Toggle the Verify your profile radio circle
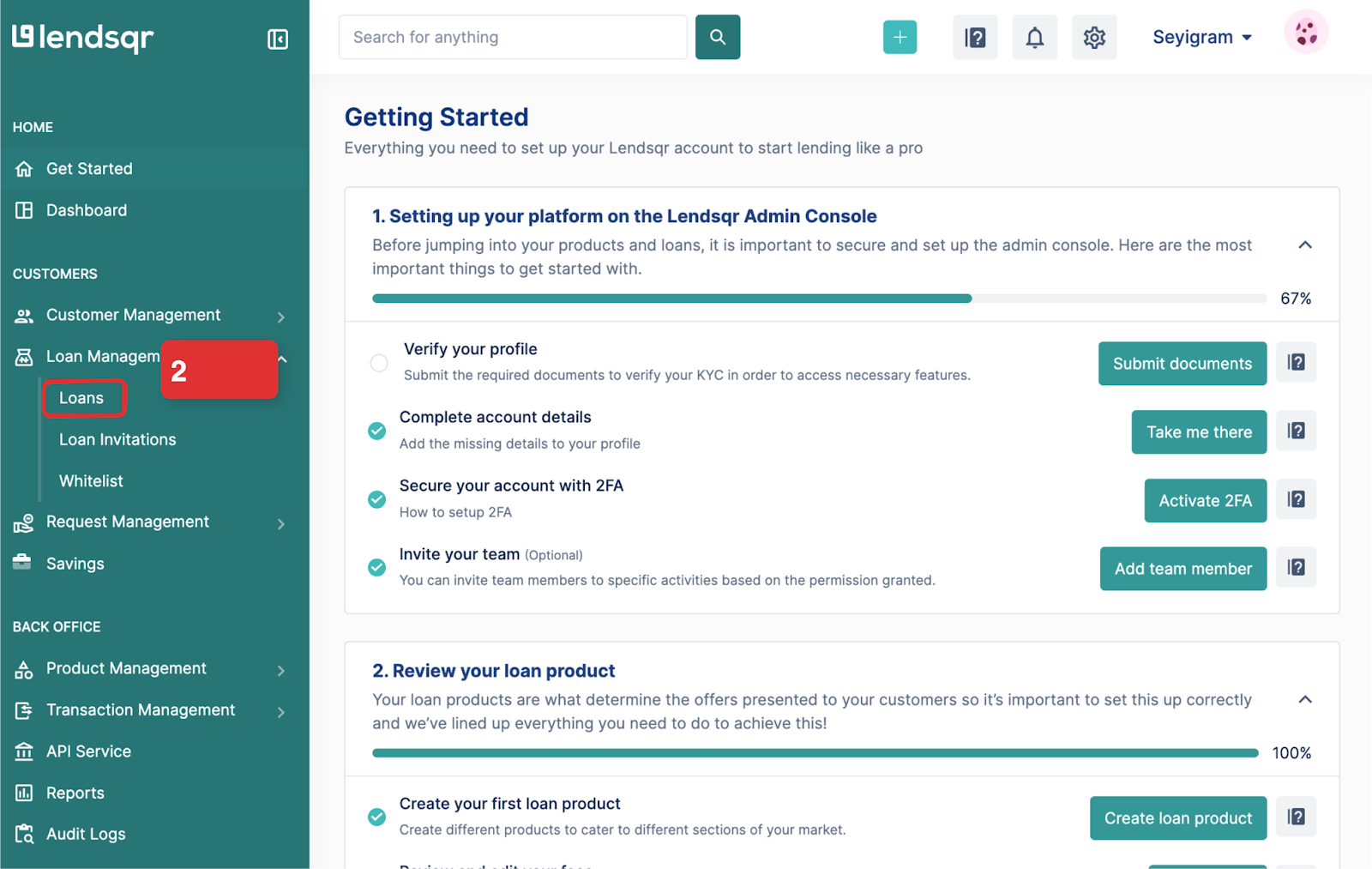This screenshot has width=1372, height=869. [x=379, y=363]
